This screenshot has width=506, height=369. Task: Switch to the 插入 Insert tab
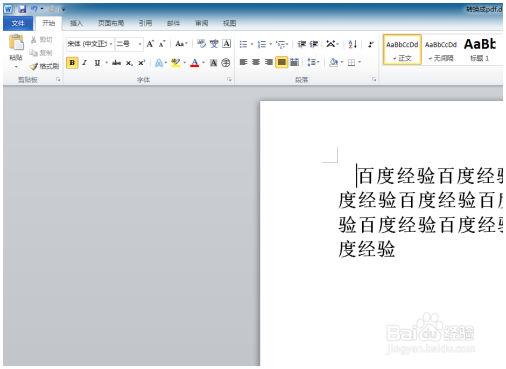coord(76,23)
